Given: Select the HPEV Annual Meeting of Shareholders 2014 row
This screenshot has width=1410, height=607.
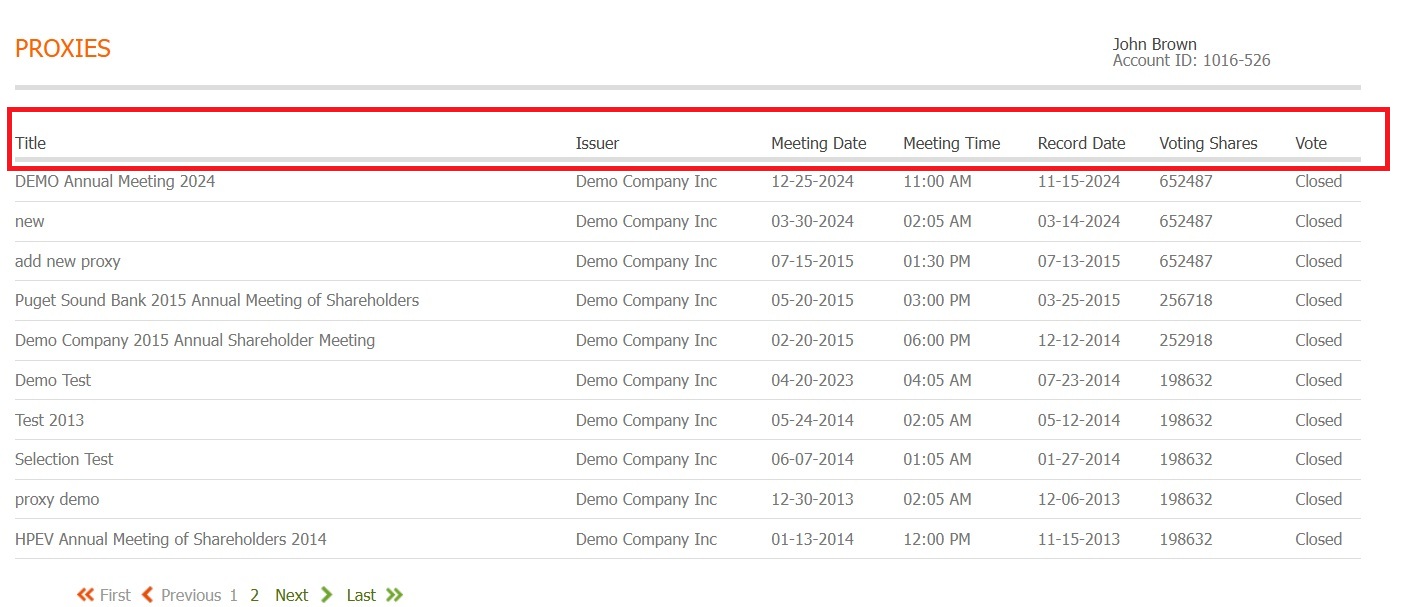Looking at the screenshot, I should coord(171,539).
